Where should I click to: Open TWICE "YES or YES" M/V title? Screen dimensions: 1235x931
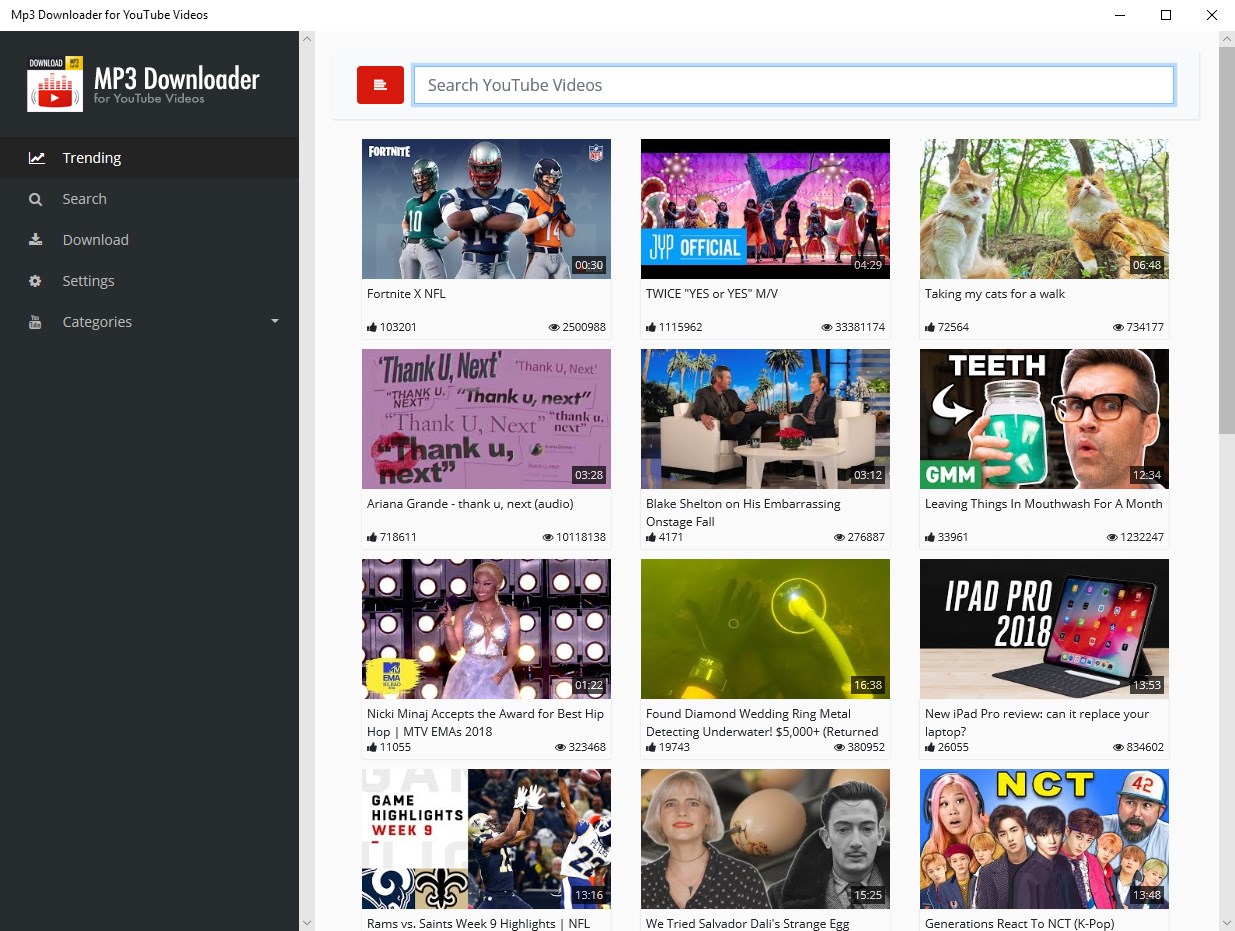point(712,294)
